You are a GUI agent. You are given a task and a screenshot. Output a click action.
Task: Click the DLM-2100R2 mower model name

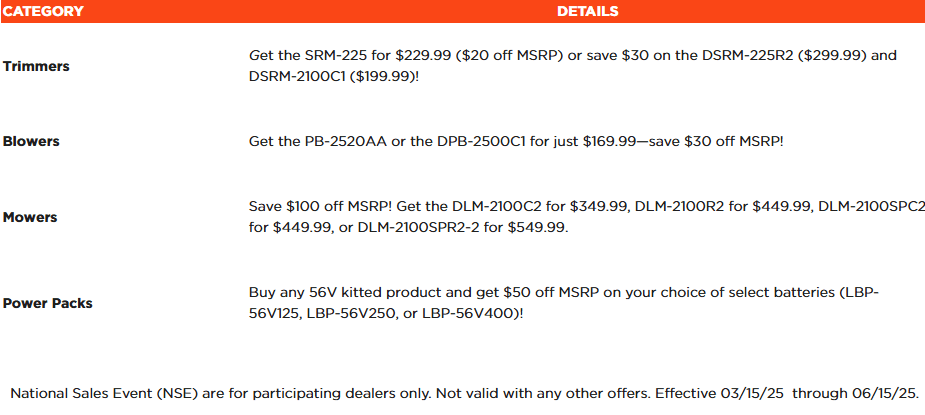coord(672,207)
